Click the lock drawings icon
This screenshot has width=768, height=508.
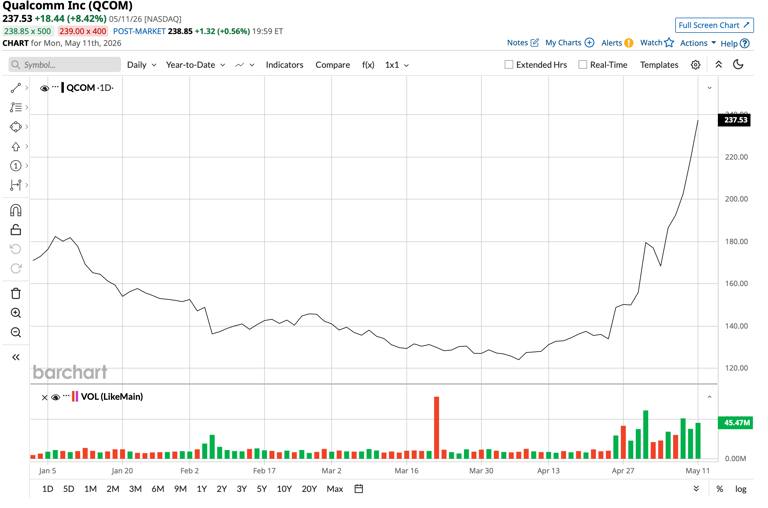pos(16,229)
